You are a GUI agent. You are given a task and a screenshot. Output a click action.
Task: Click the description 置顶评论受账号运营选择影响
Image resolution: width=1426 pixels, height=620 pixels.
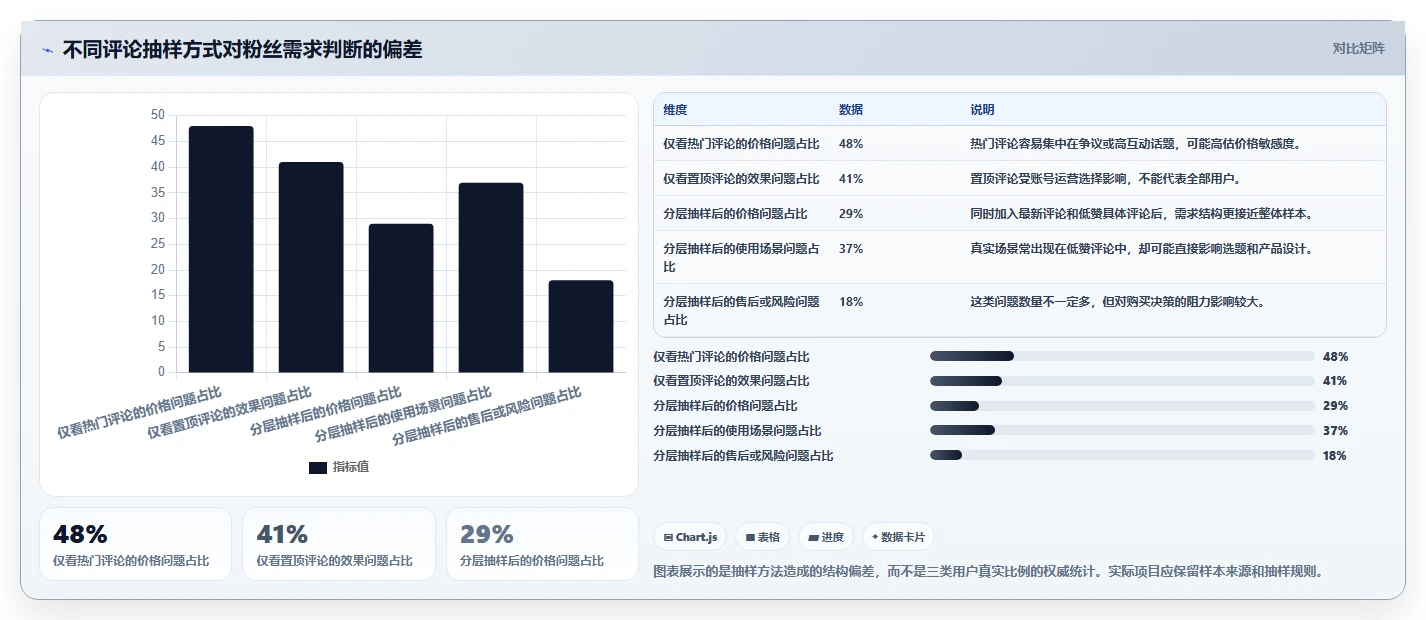click(1105, 179)
